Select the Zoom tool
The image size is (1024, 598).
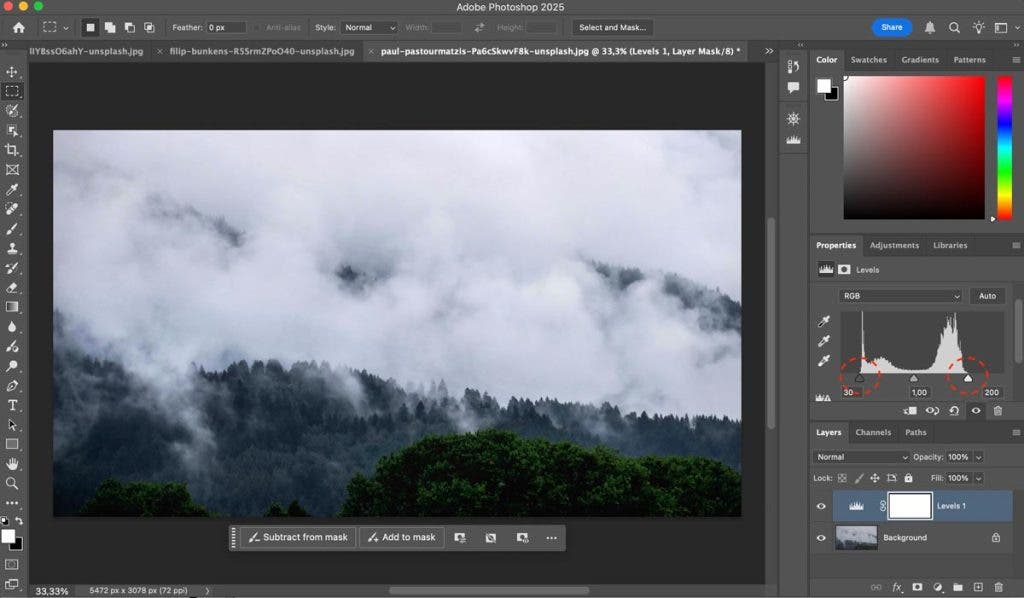point(12,483)
